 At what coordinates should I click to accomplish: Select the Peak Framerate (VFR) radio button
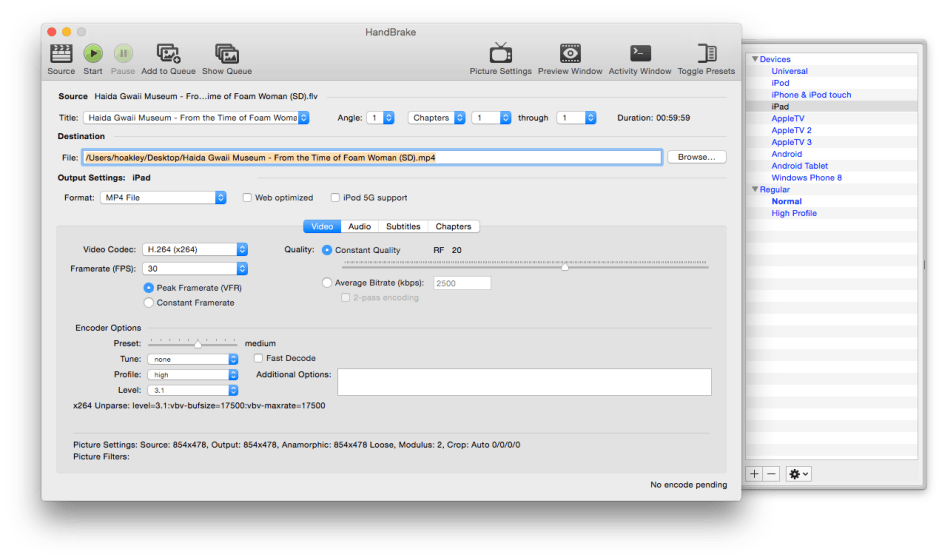[149, 288]
